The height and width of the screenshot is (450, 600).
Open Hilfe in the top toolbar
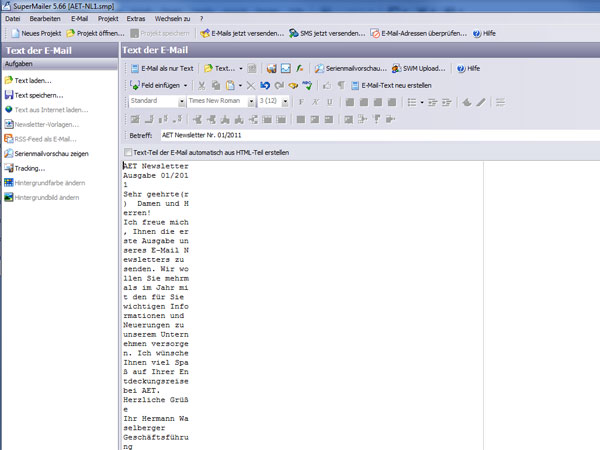coord(484,33)
